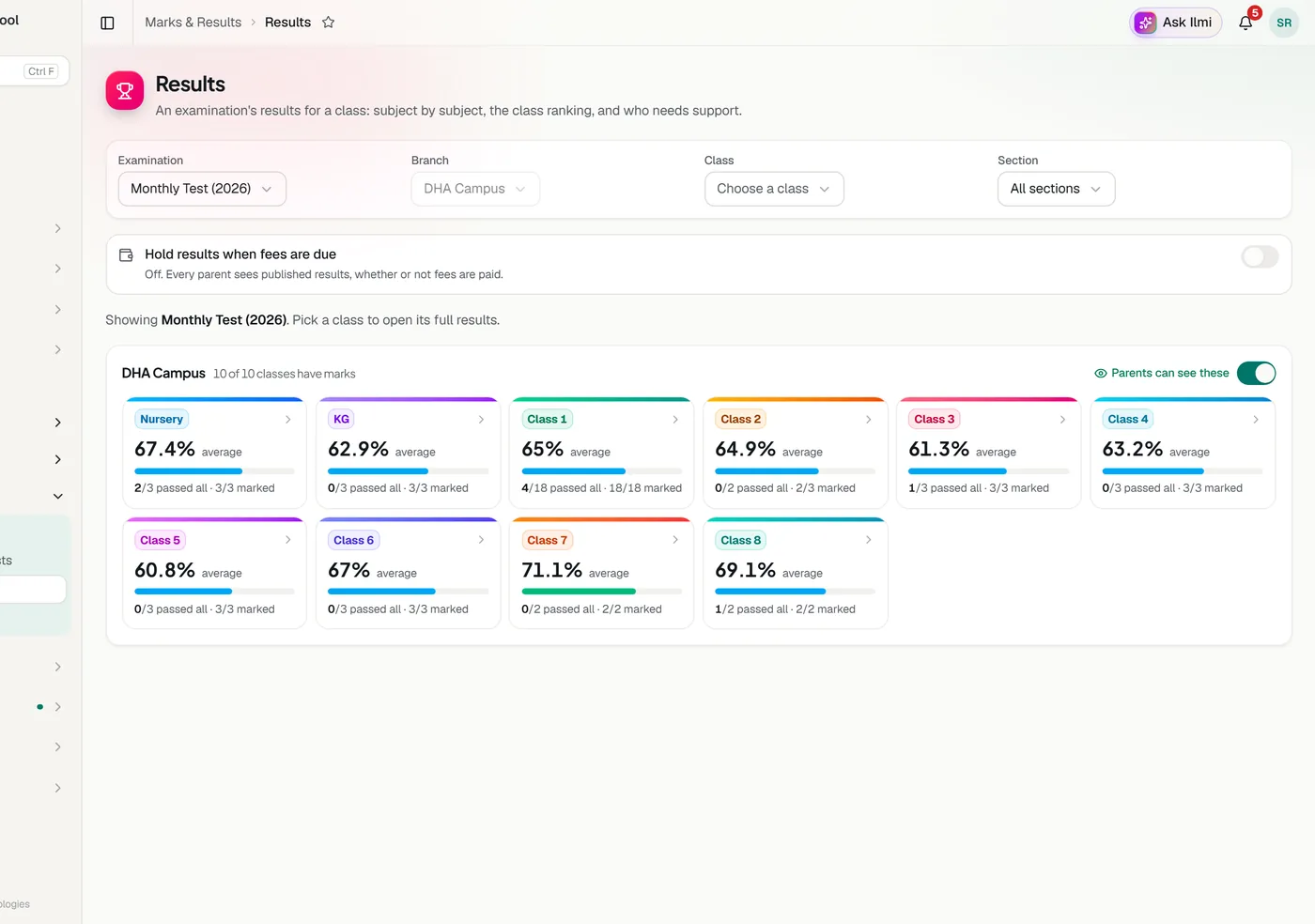Toggle the sidebar panel icon
The width and height of the screenshot is (1315, 924).
pyautogui.click(x=107, y=23)
